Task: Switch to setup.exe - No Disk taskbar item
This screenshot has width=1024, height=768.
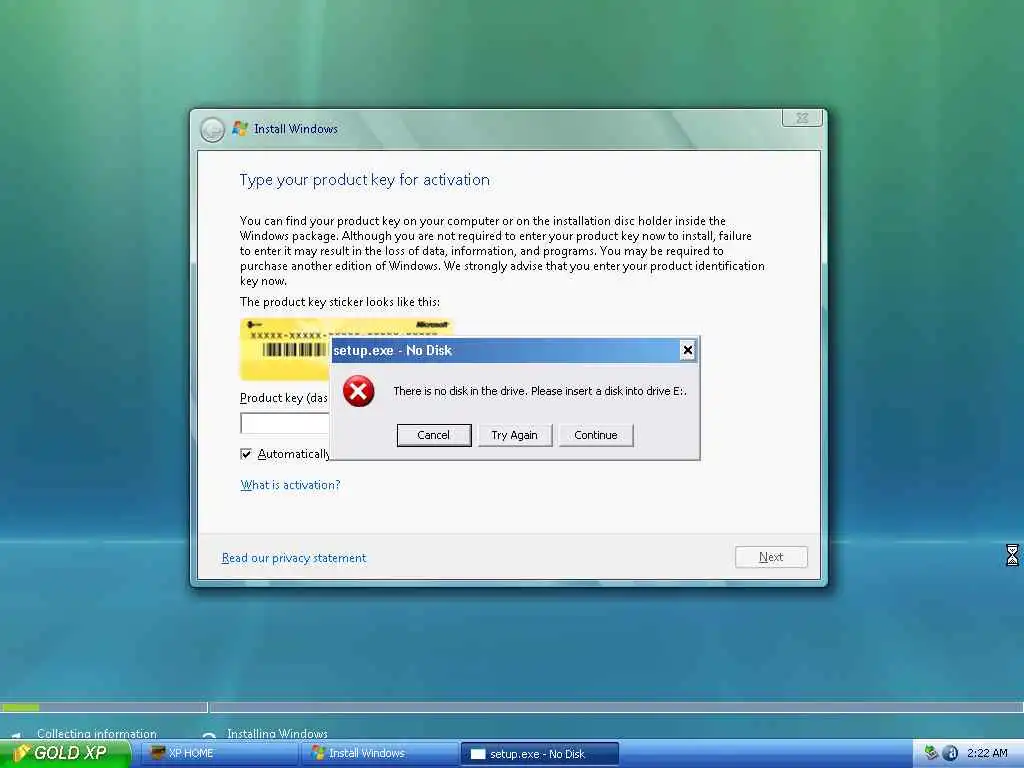Action: coord(539,754)
